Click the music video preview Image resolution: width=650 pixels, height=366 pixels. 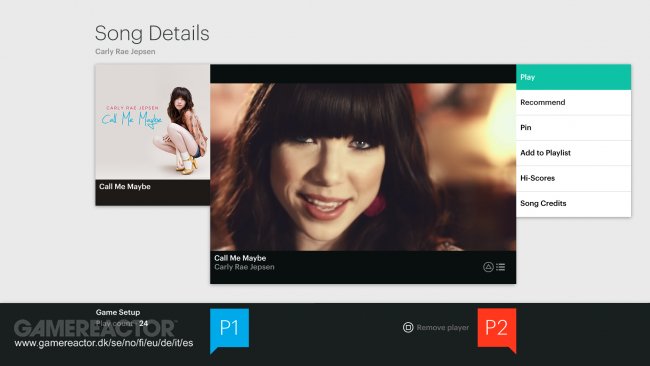coord(363,167)
